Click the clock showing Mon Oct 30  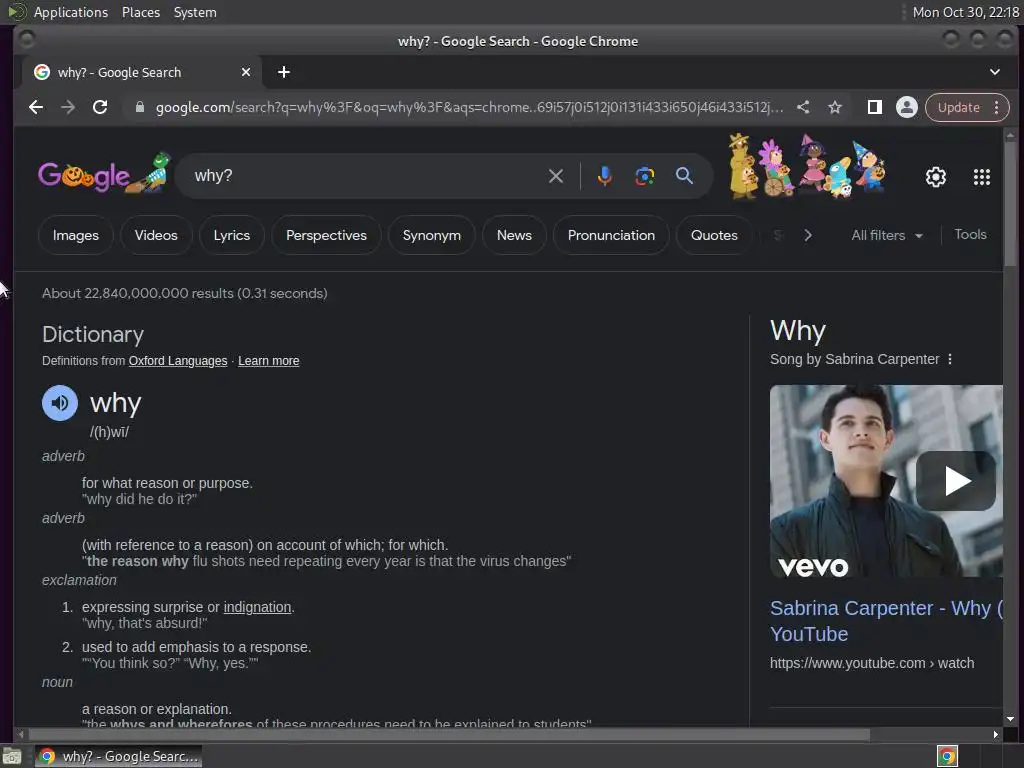click(965, 12)
